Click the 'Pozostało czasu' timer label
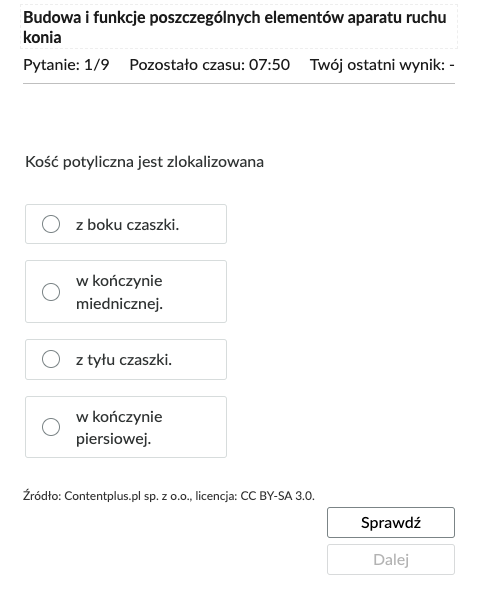The width and height of the screenshot is (497, 592). click(188, 65)
